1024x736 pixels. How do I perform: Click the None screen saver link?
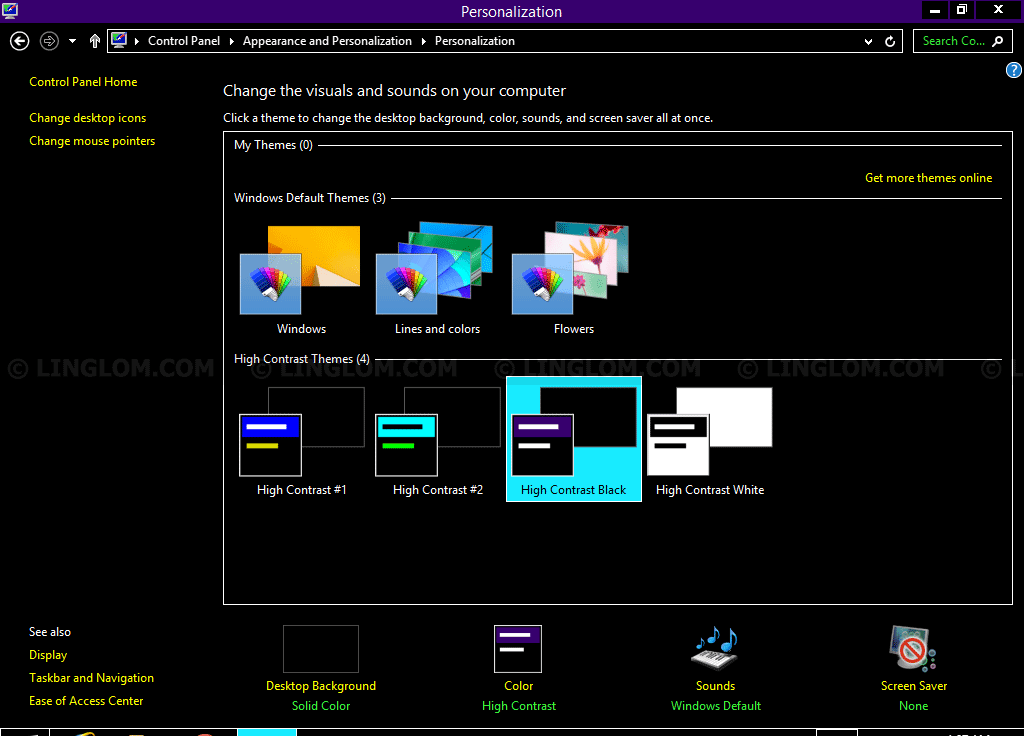tap(913, 706)
